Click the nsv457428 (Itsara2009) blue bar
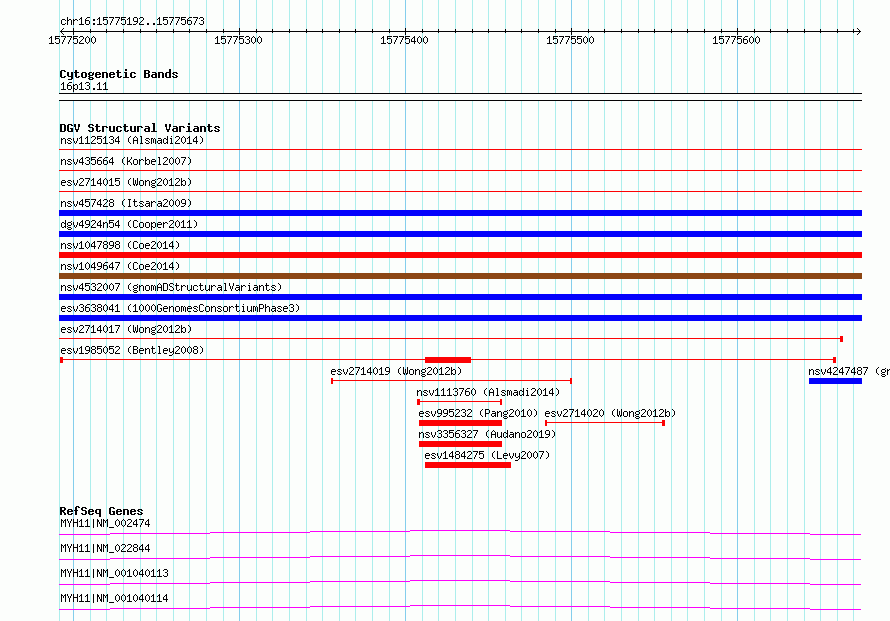890x621 pixels. (460, 213)
